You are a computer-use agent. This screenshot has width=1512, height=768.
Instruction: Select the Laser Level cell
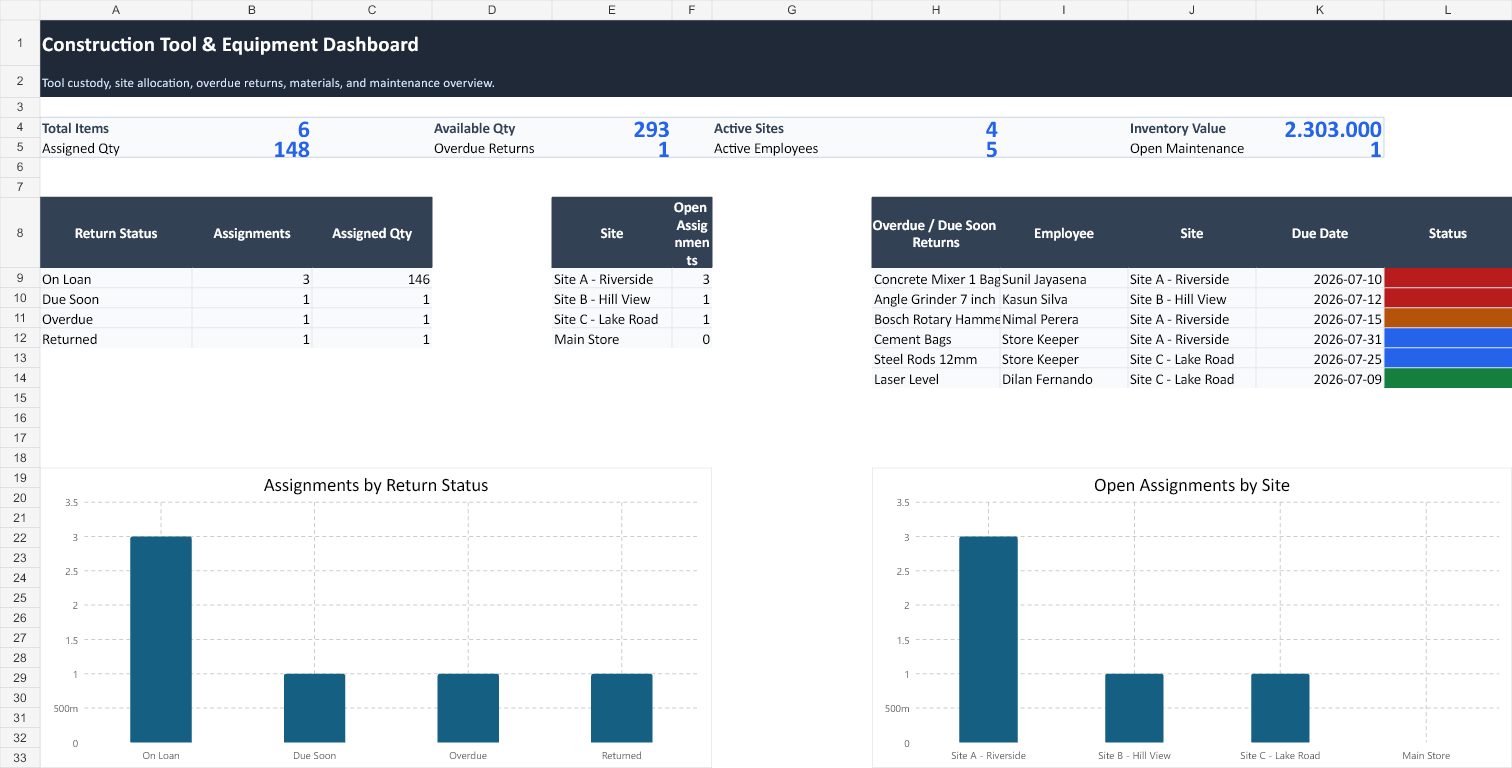point(936,379)
